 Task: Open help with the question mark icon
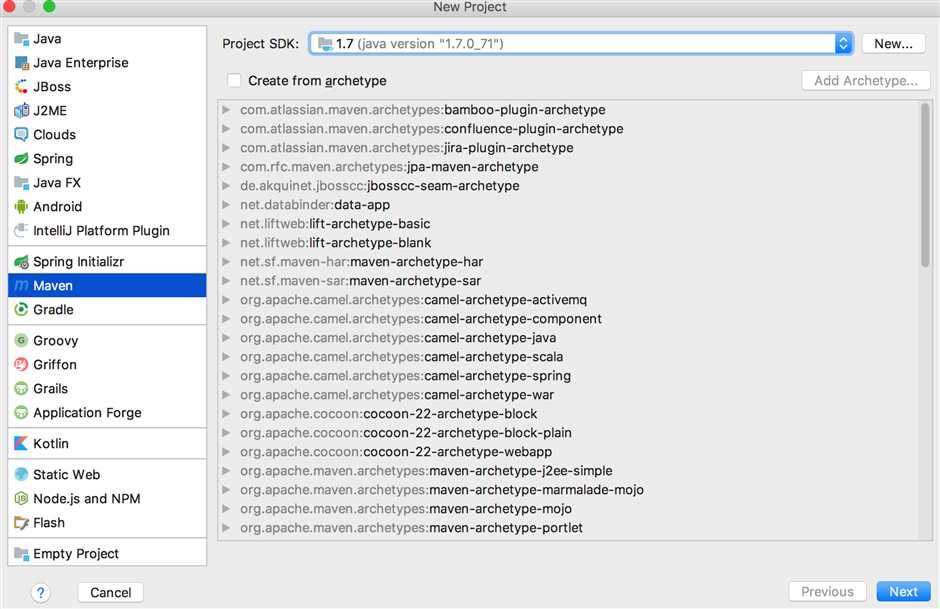click(40, 593)
